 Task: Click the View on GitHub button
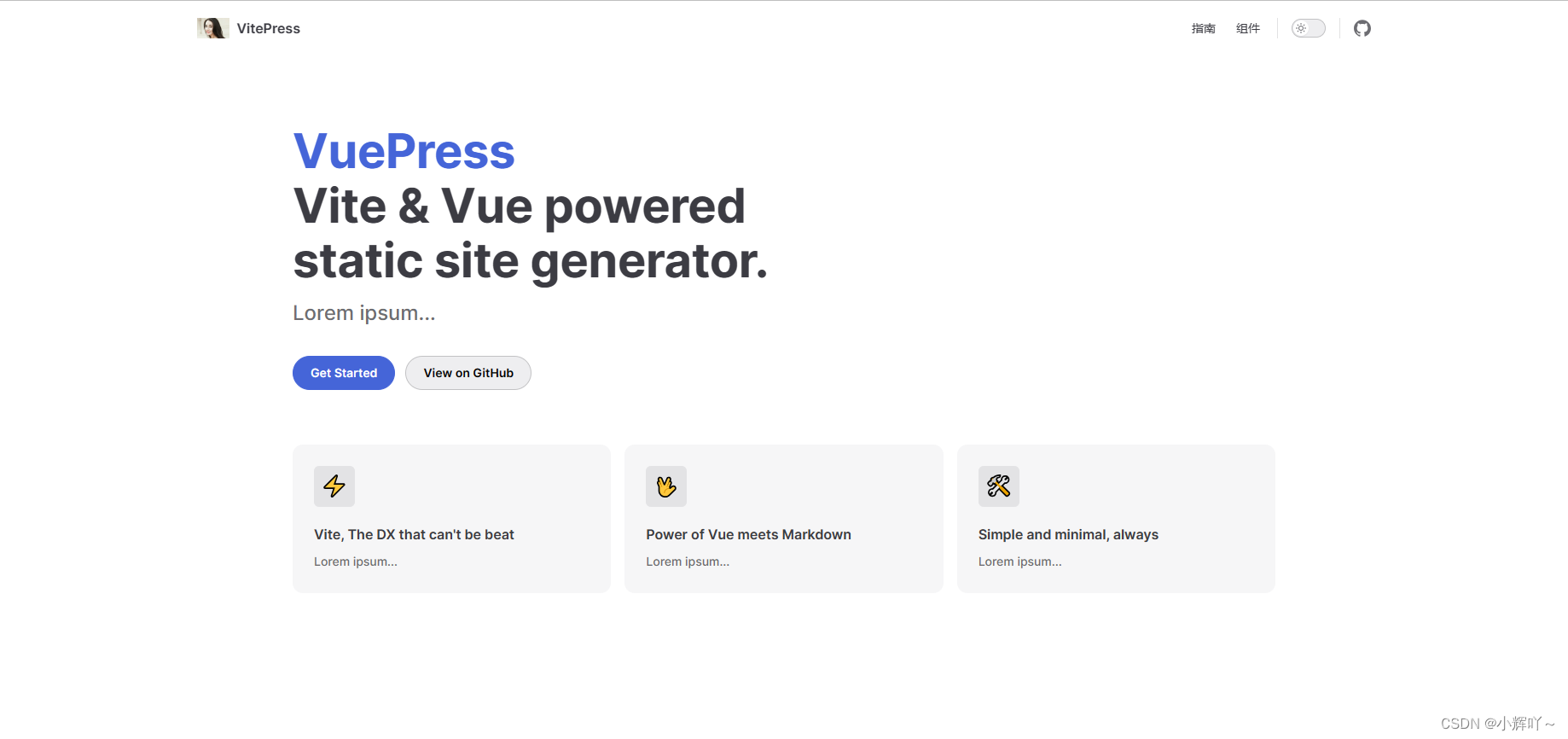click(x=467, y=373)
